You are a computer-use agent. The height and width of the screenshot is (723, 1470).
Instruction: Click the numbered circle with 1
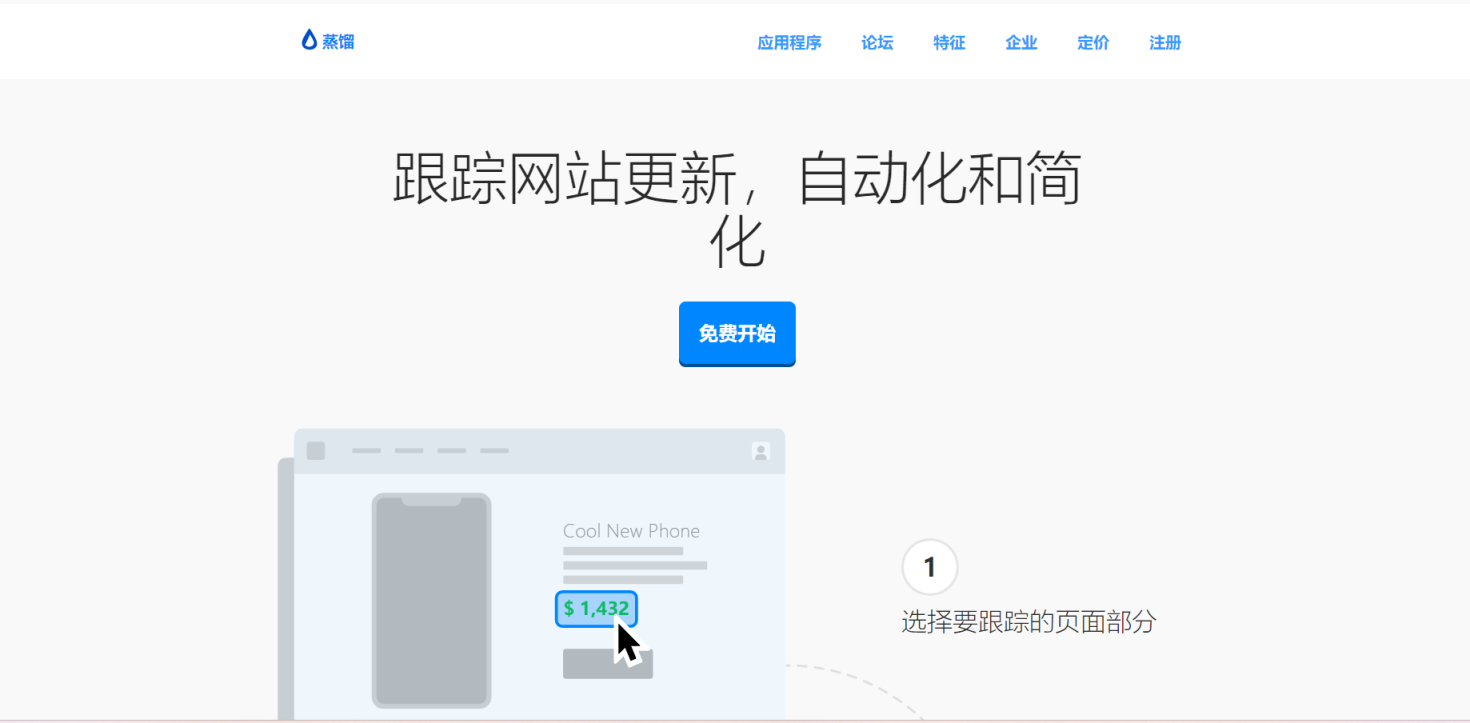click(x=929, y=567)
